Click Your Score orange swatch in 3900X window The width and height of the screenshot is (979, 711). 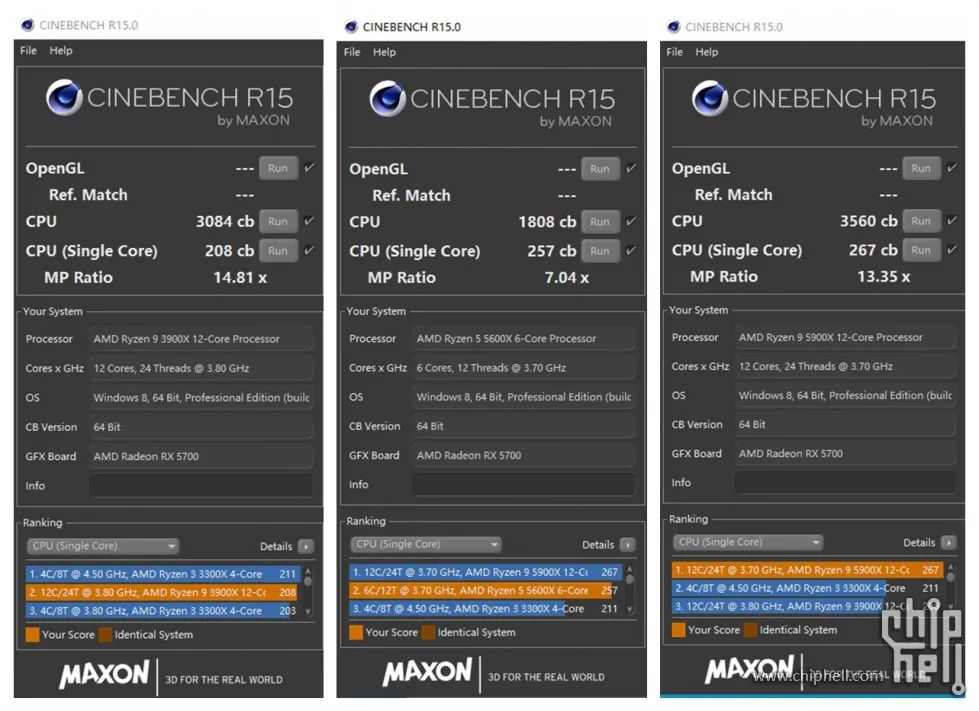pyautogui.click(x=32, y=635)
